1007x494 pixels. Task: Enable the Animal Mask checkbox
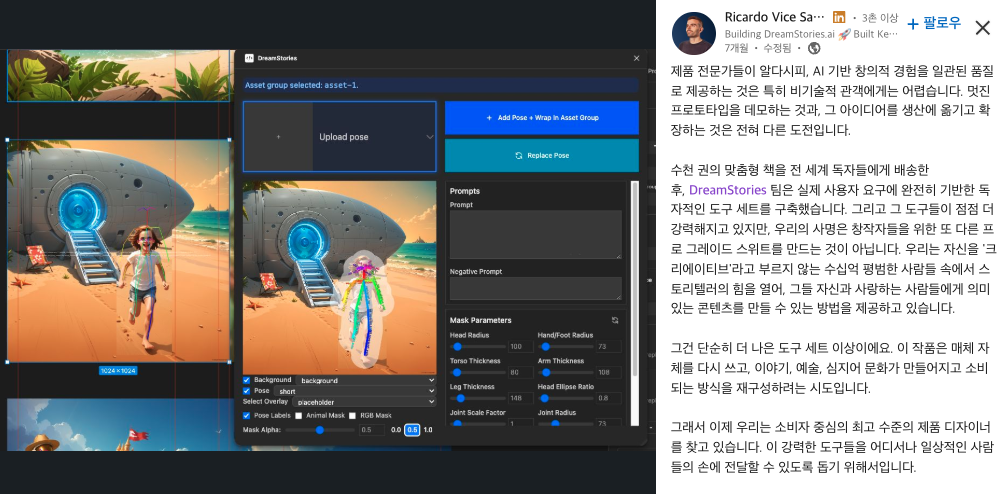click(298, 415)
